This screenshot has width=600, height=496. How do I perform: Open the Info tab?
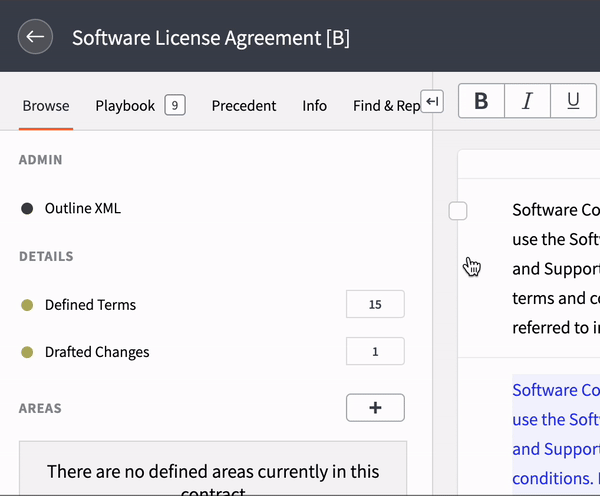pos(315,106)
